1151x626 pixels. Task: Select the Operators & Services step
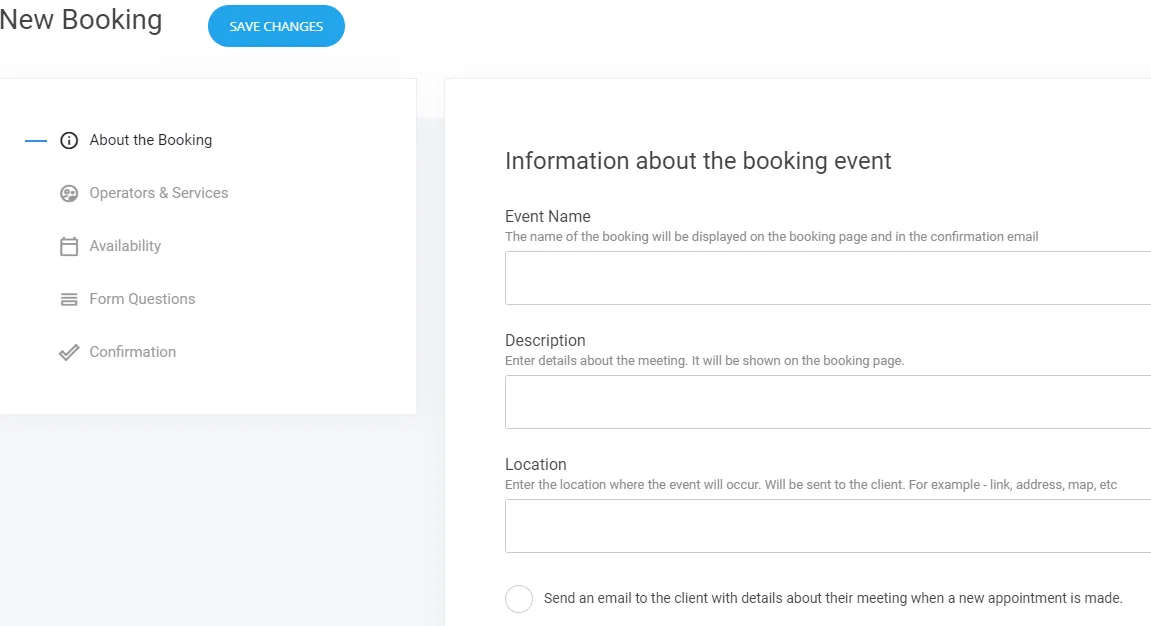(x=158, y=193)
